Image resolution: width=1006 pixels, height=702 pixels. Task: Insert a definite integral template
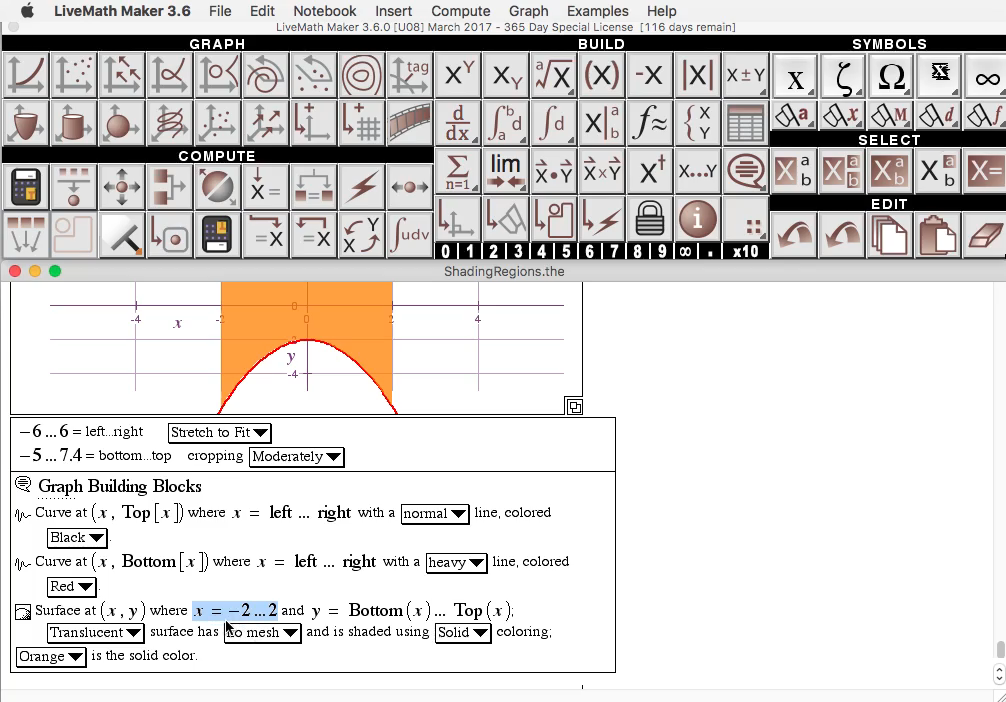point(505,123)
